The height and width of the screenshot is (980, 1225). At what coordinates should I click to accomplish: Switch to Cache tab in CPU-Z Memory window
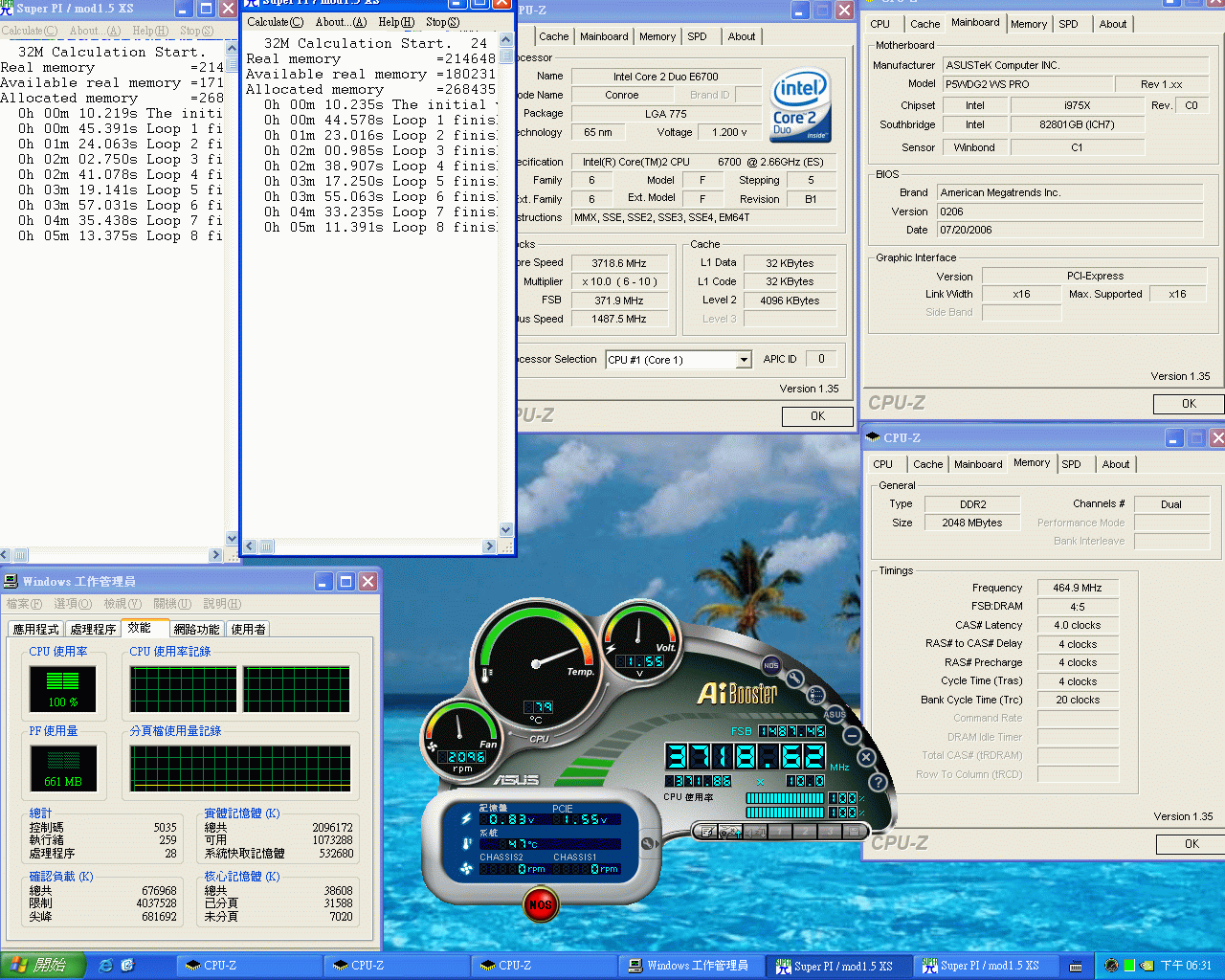(x=927, y=464)
